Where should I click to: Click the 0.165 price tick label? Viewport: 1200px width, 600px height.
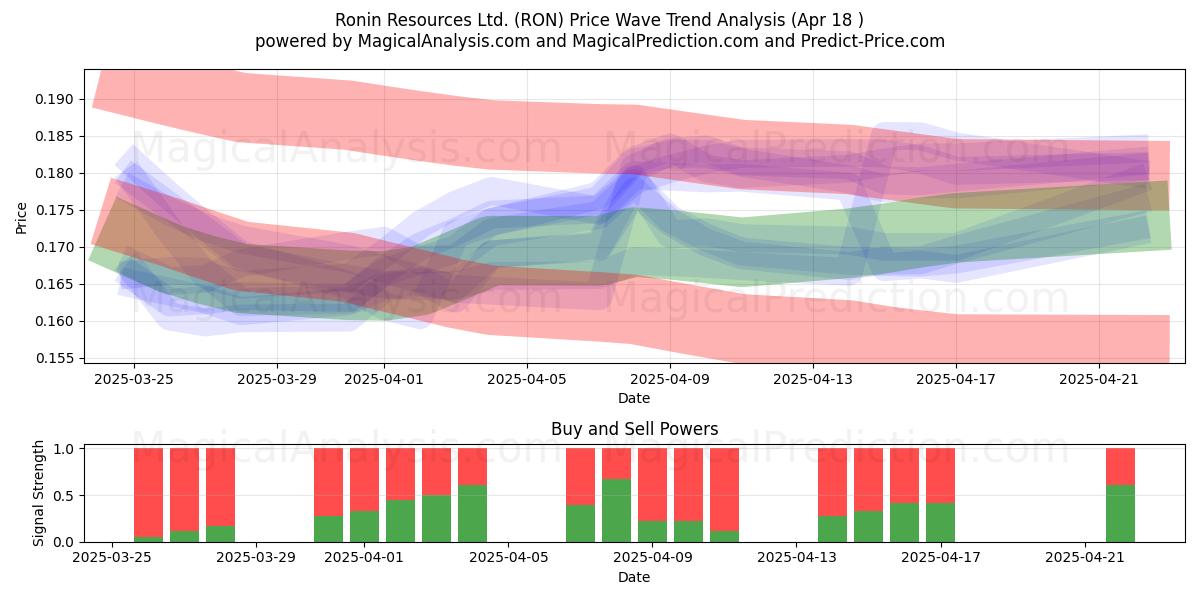coord(56,284)
